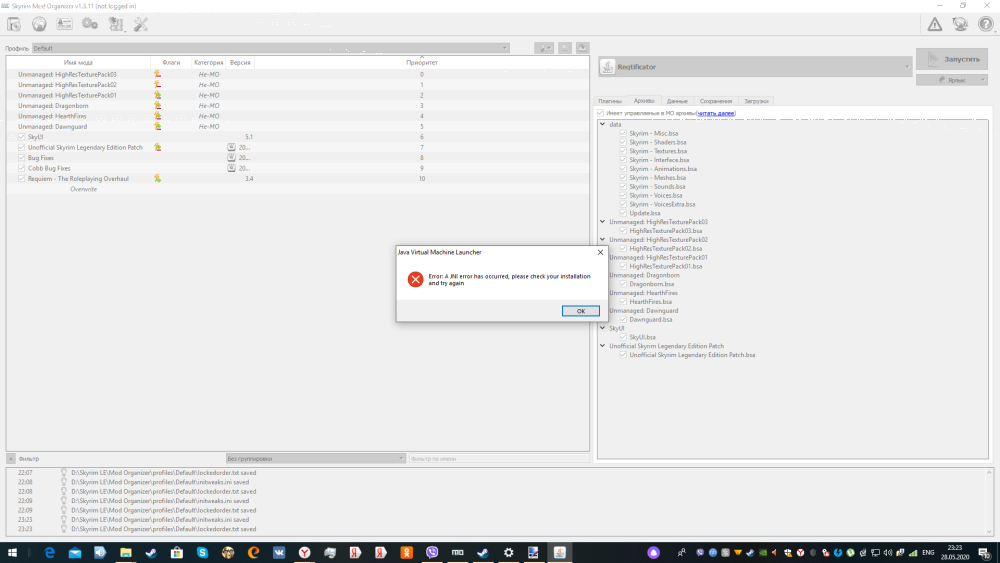Collapse Unmanaged: HighResTexturePack02 archive node
The height and width of the screenshot is (563, 1000).
pyautogui.click(x=603, y=240)
